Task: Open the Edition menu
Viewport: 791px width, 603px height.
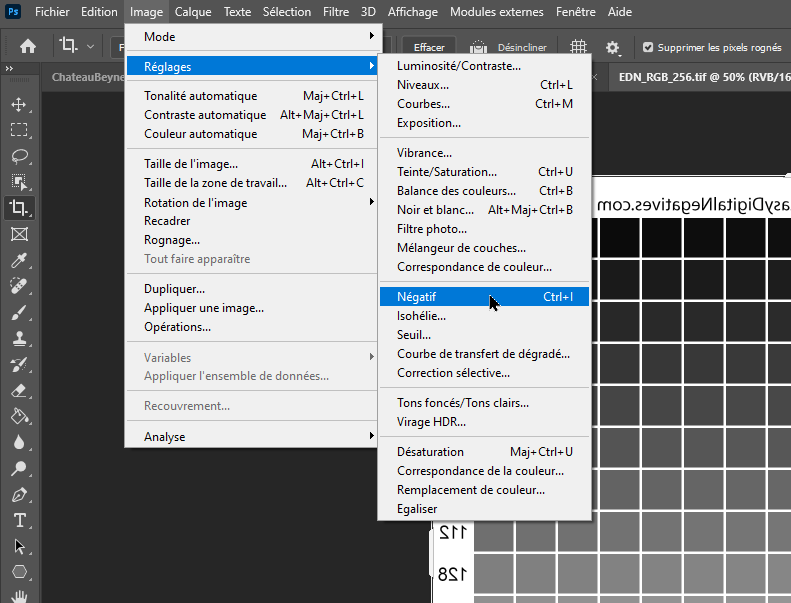Action: pyautogui.click(x=99, y=12)
